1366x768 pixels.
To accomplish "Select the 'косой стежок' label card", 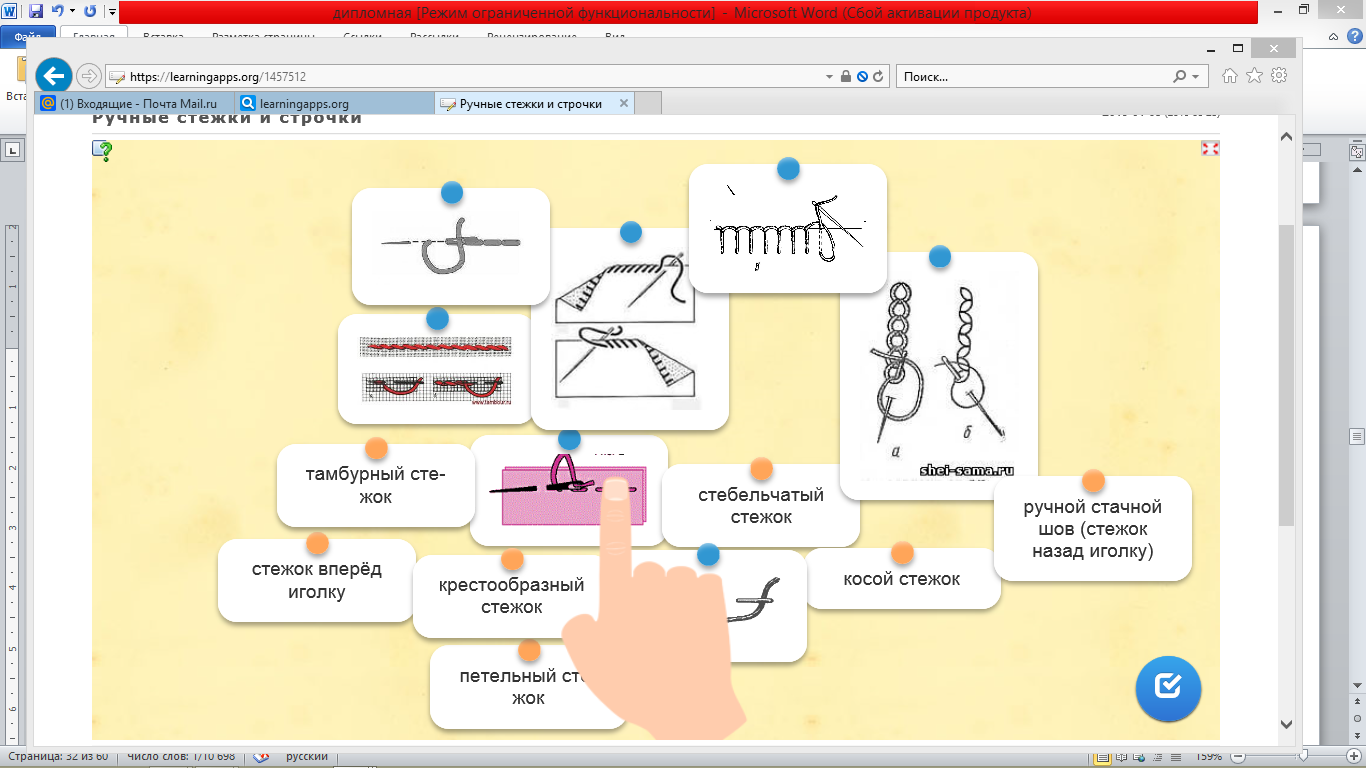I will (901, 579).
